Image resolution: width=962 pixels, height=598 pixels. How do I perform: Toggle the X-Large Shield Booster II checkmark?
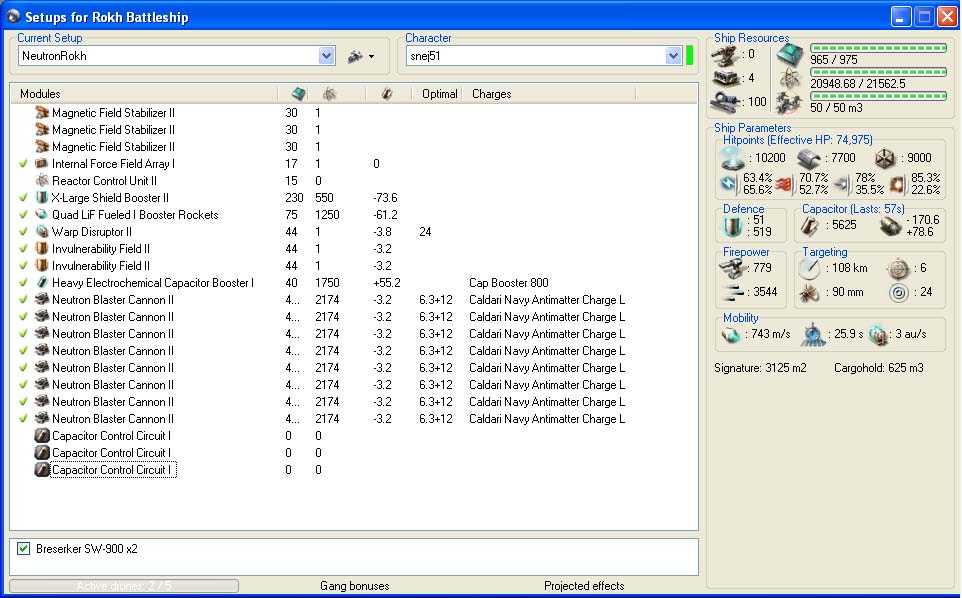pyautogui.click(x=23, y=197)
